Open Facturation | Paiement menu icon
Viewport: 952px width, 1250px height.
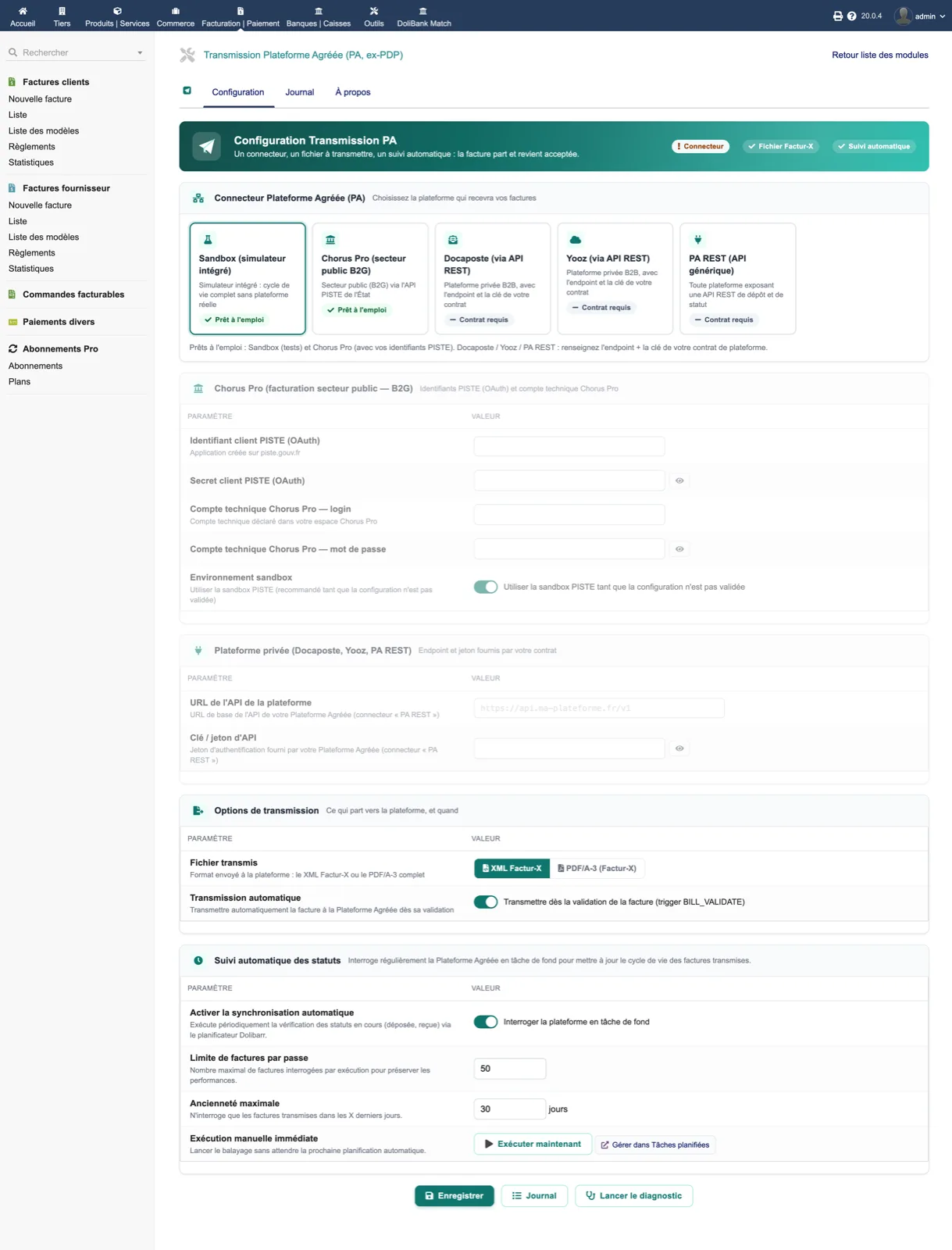pos(241,11)
